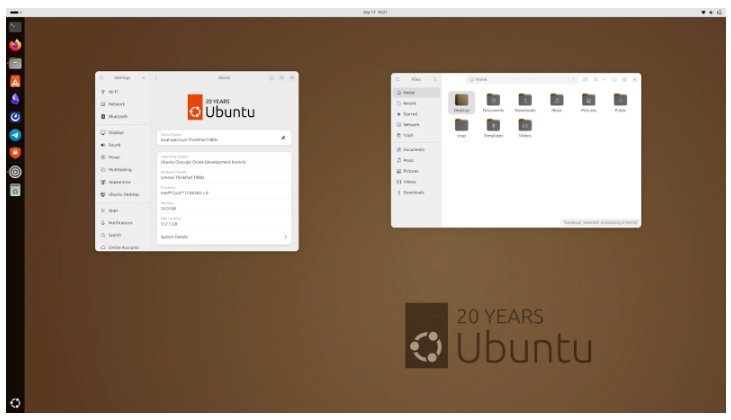Open Trash in Files sidebar
The width and height of the screenshot is (731, 420).
409,135
